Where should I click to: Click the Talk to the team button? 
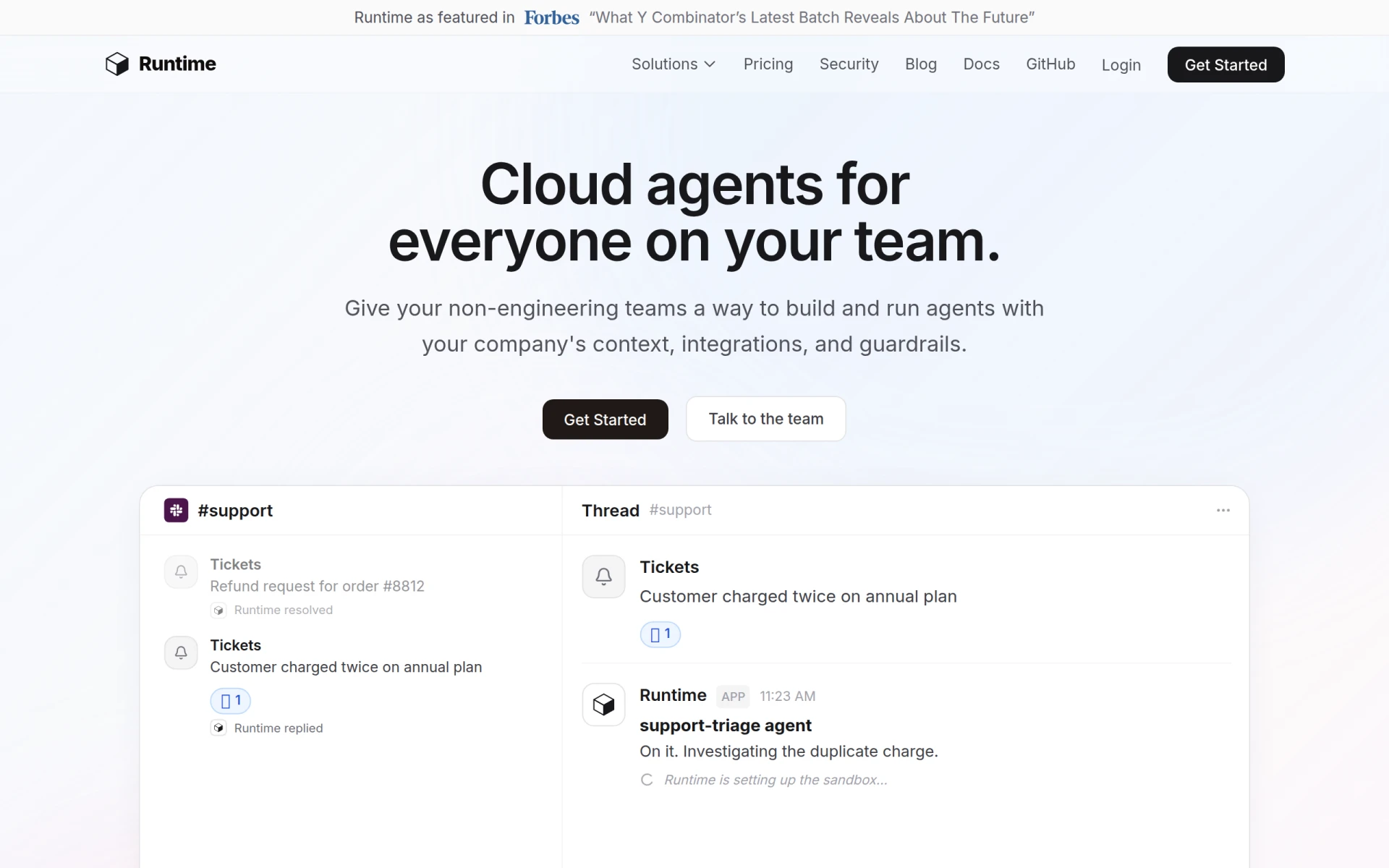765,419
